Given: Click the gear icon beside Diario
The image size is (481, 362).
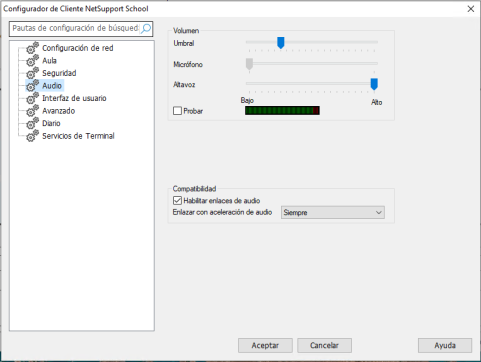Looking at the screenshot, I should (33, 123).
